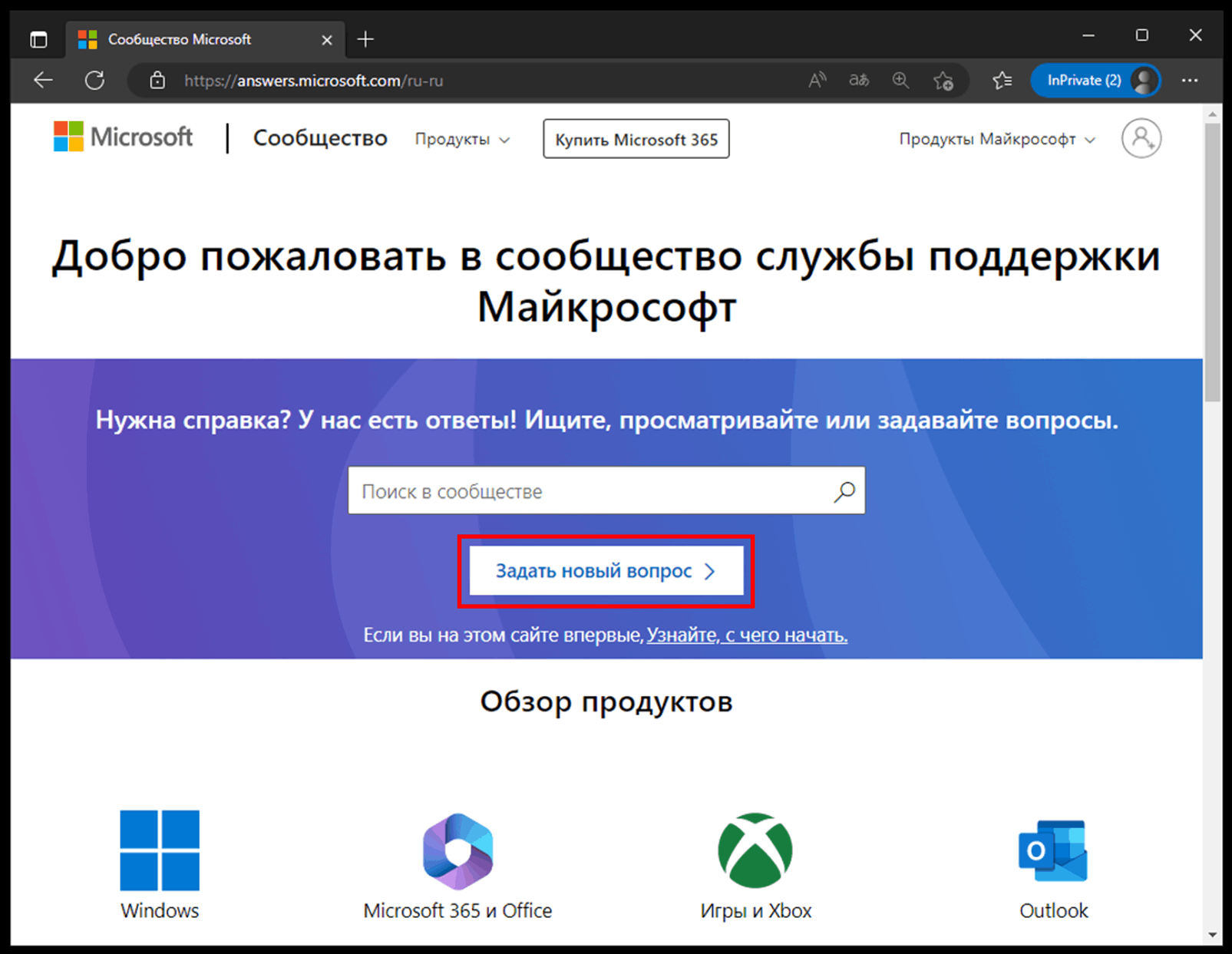The height and width of the screenshot is (954, 1232).
Task: Click the Microsoft logo
Action: pyautogui.click(x=123, y=137)
